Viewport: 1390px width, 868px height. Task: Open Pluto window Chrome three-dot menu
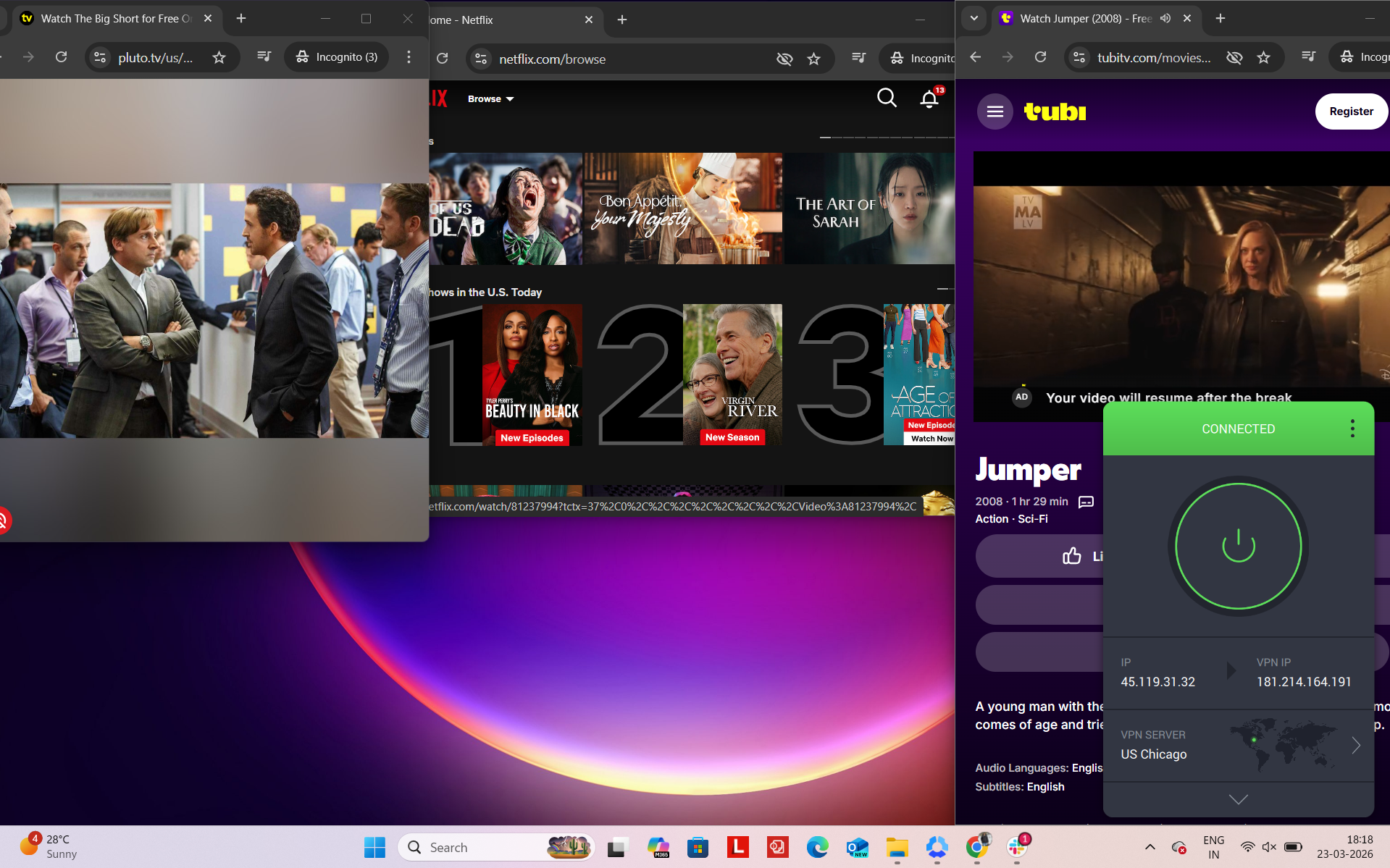click(x=409, y=57)
